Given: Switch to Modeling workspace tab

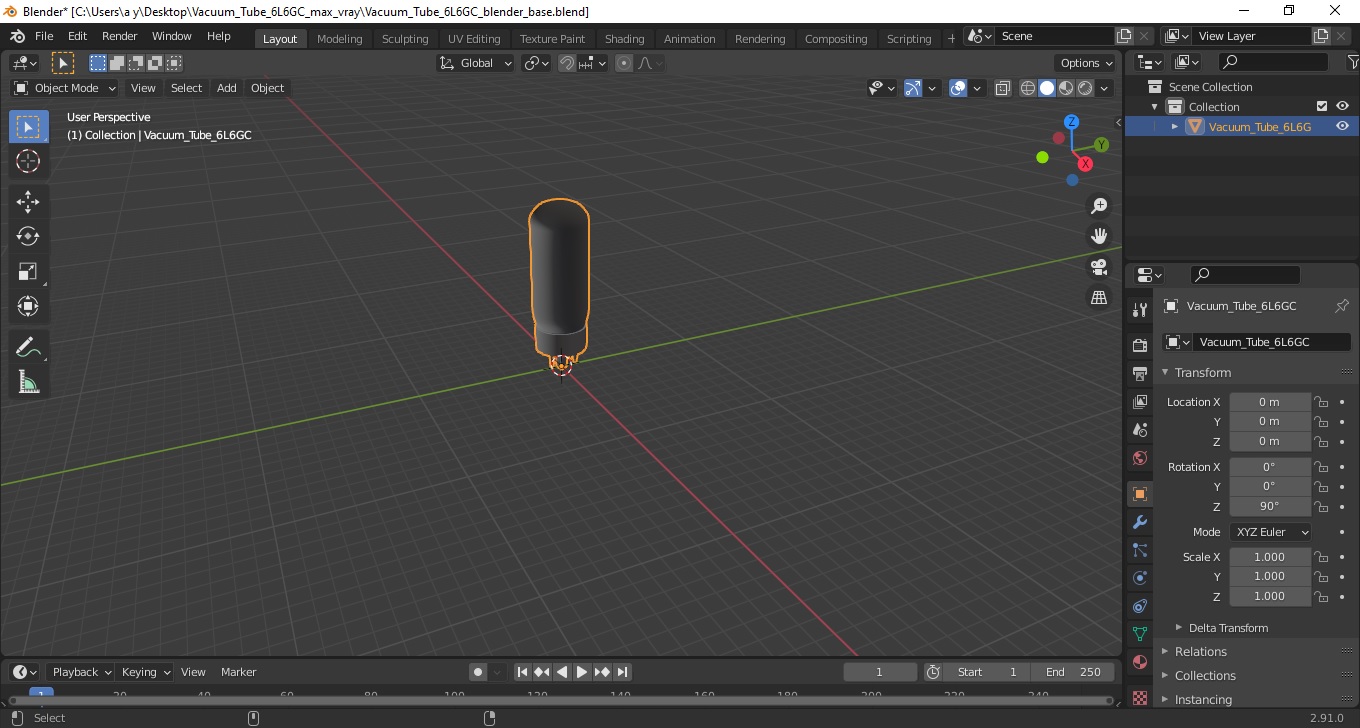Looking at the screenshot, I should [x=339, y=39].
